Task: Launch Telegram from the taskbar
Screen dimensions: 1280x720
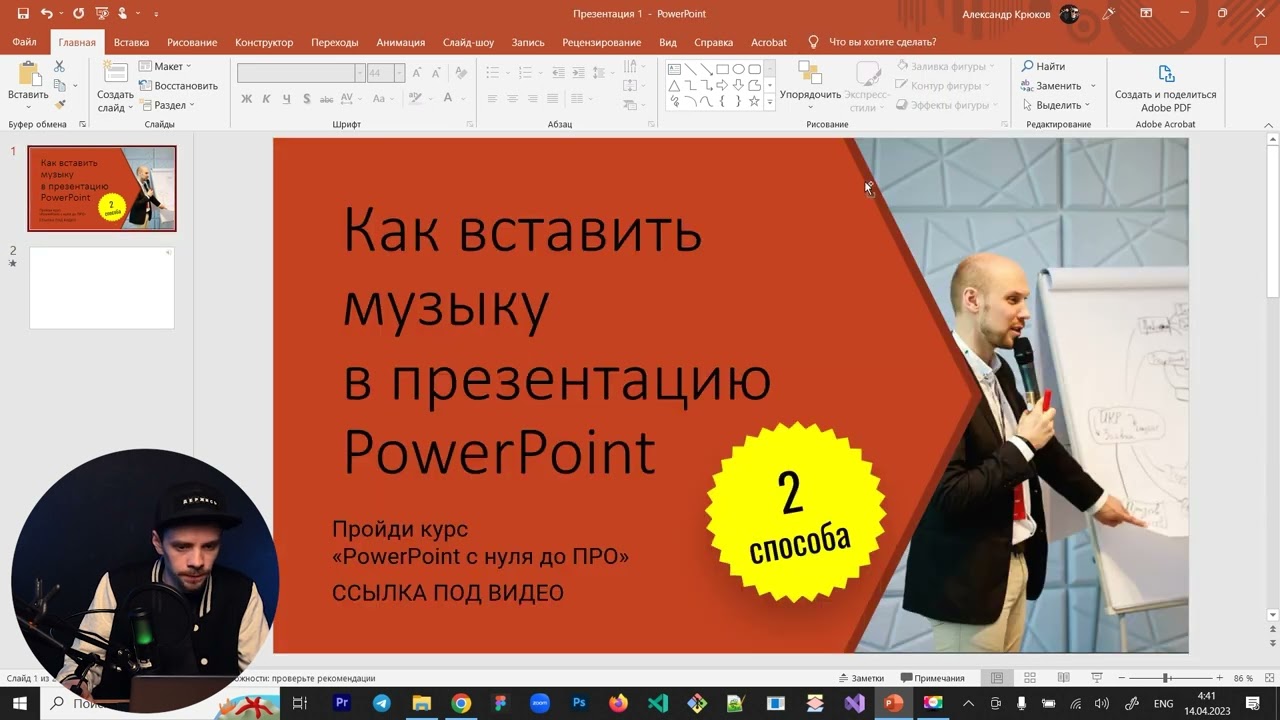Action: tap(381, 703)
